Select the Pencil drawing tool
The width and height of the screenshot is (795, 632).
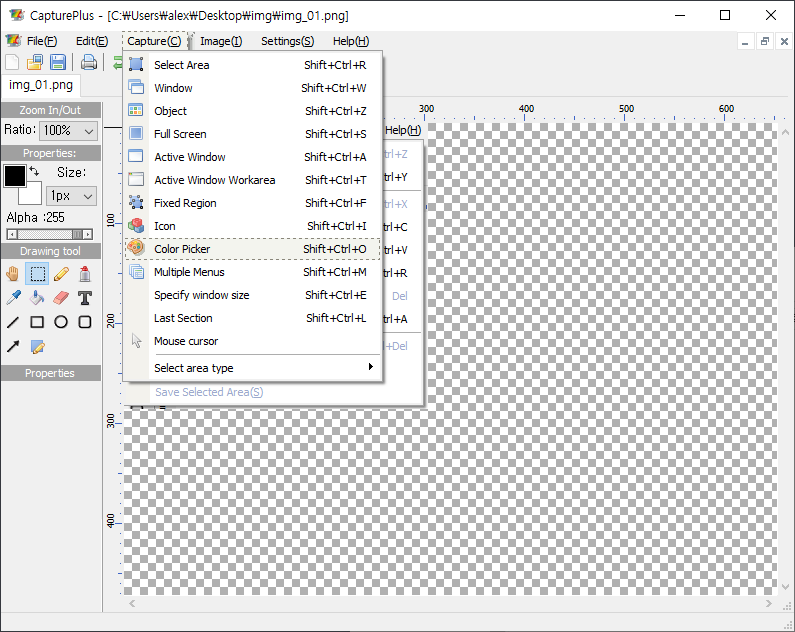pos(61,273)
